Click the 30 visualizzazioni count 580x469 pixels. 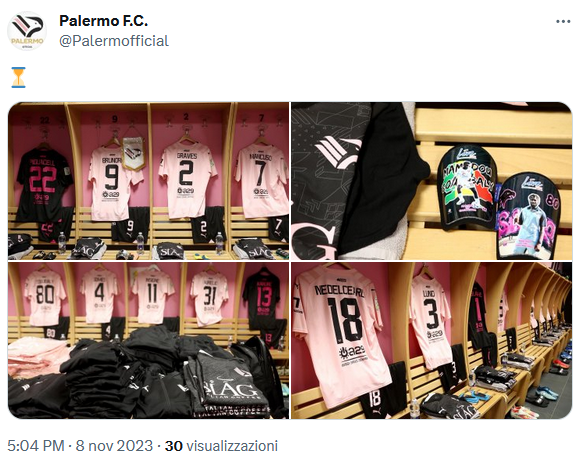tap(221, 446)
